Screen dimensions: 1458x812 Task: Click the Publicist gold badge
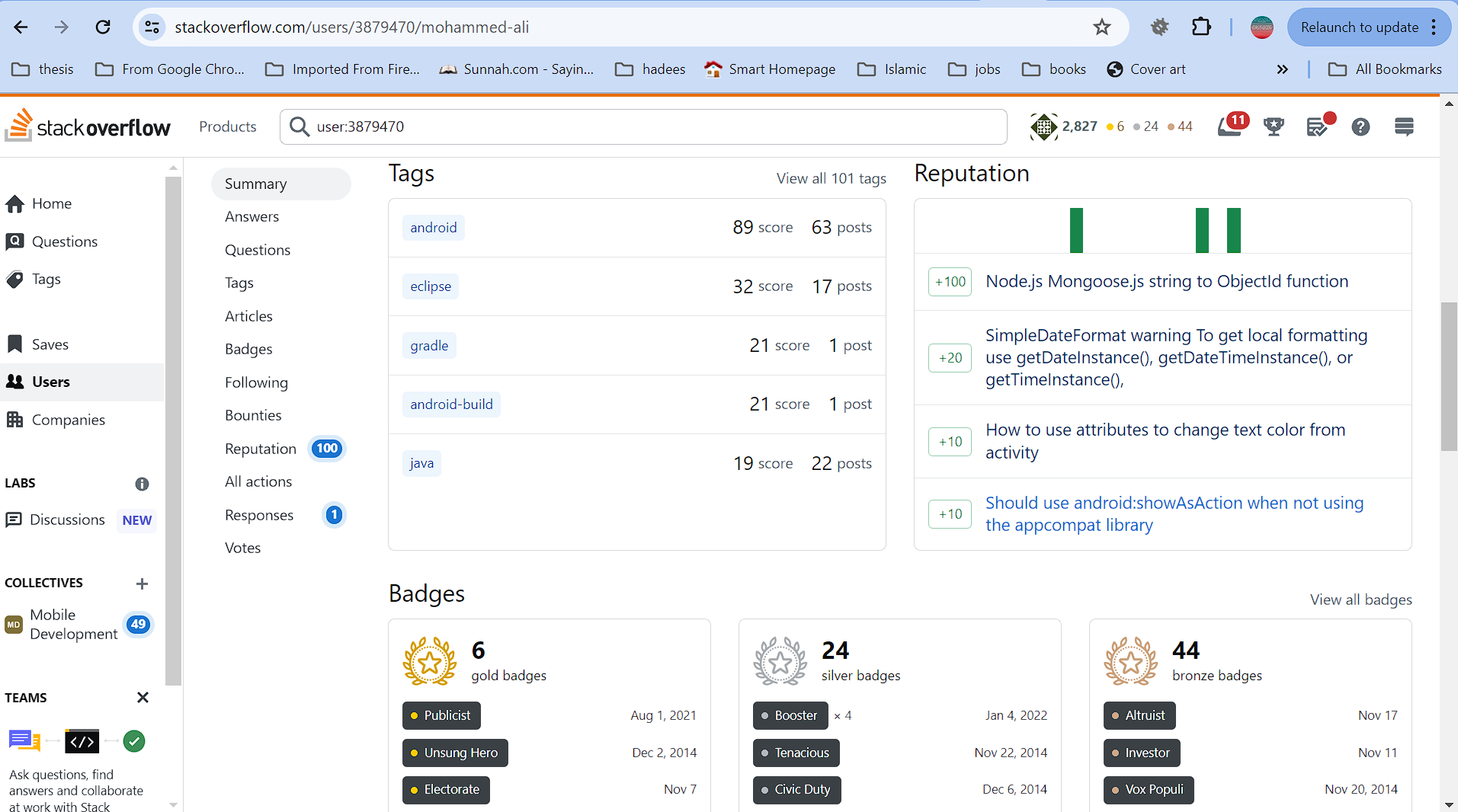(441, 715)
